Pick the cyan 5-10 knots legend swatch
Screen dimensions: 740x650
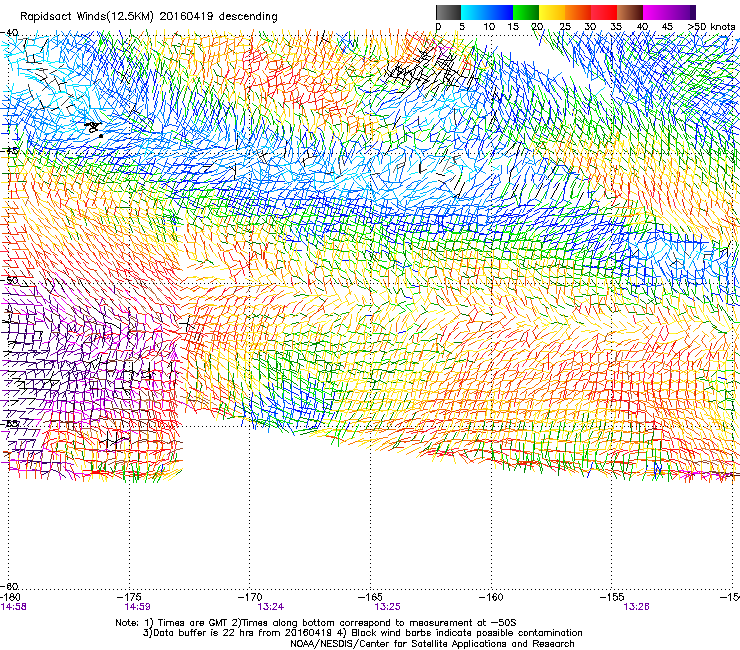474,12
